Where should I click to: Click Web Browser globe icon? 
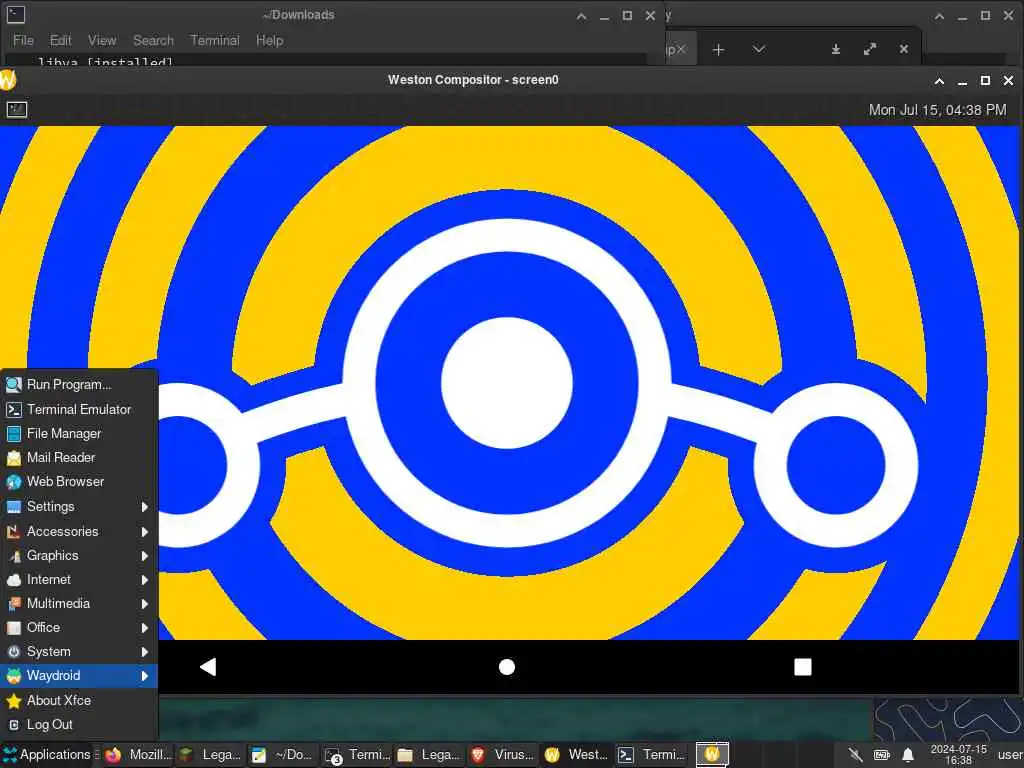point(14,482)
